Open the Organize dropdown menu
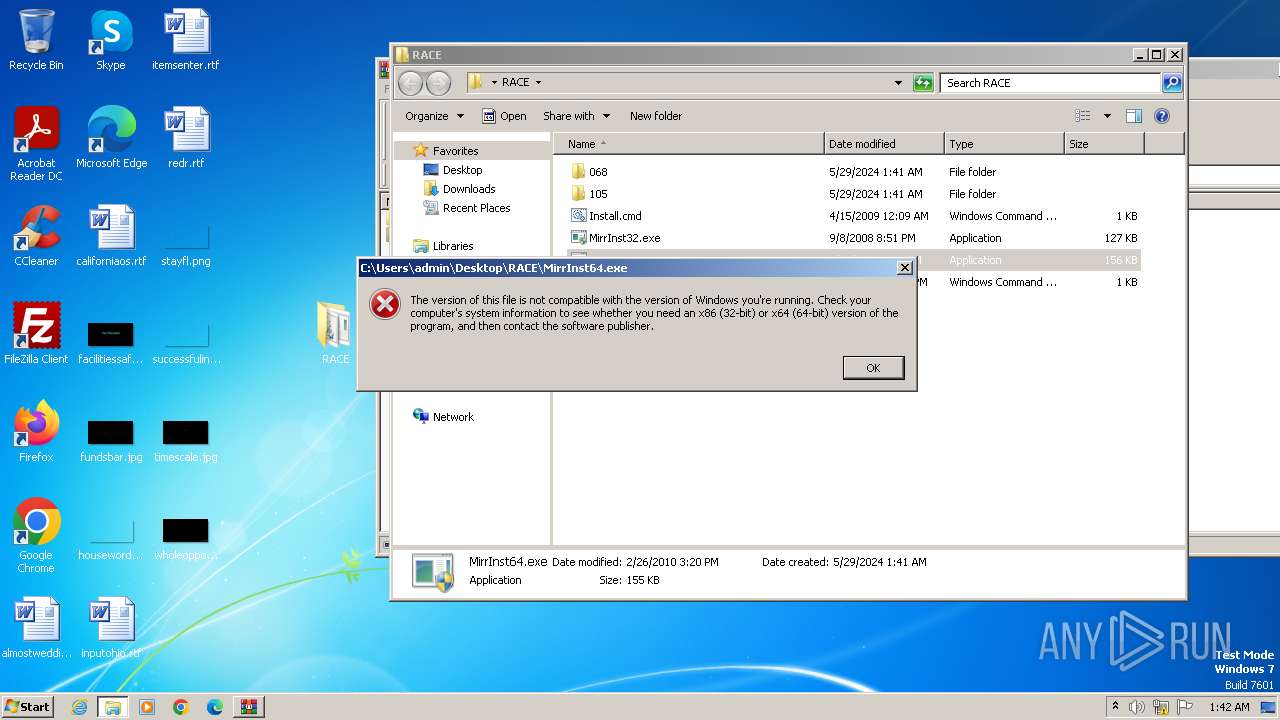Viewport: 1280px width, 720px height. [434, 116]
